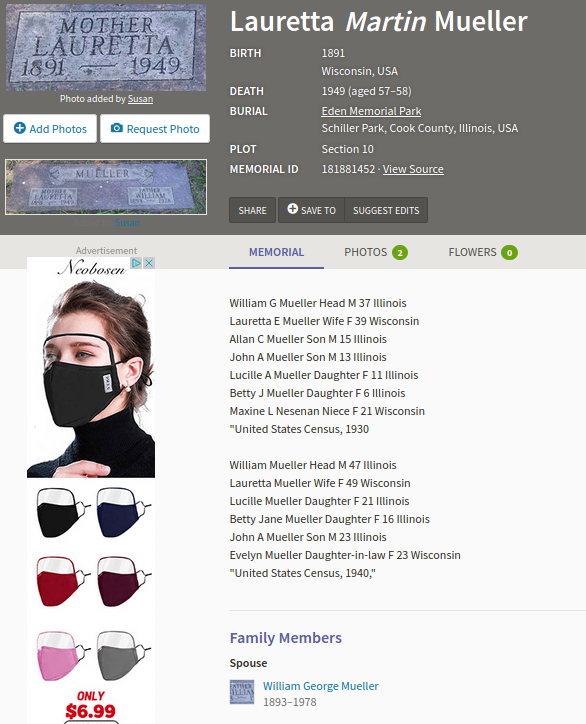The image size is (586, 724).
Task: Open the Lauretta headstone main photo
Action: coord(106,48)
